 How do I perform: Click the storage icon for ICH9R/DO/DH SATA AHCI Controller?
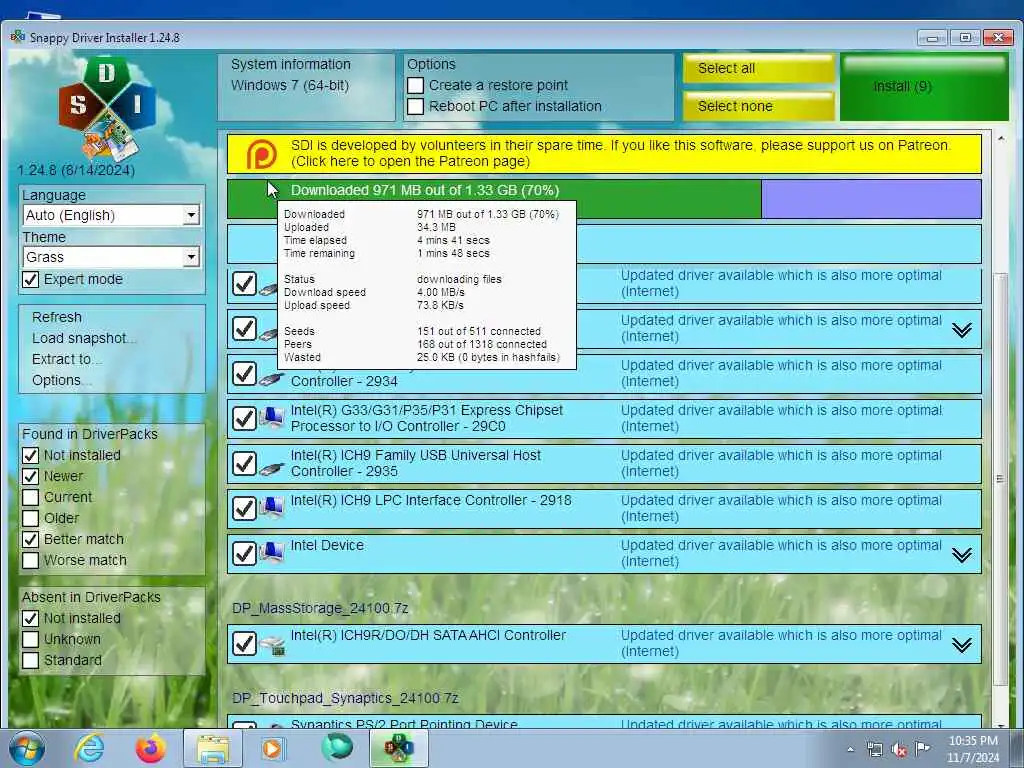272,645
